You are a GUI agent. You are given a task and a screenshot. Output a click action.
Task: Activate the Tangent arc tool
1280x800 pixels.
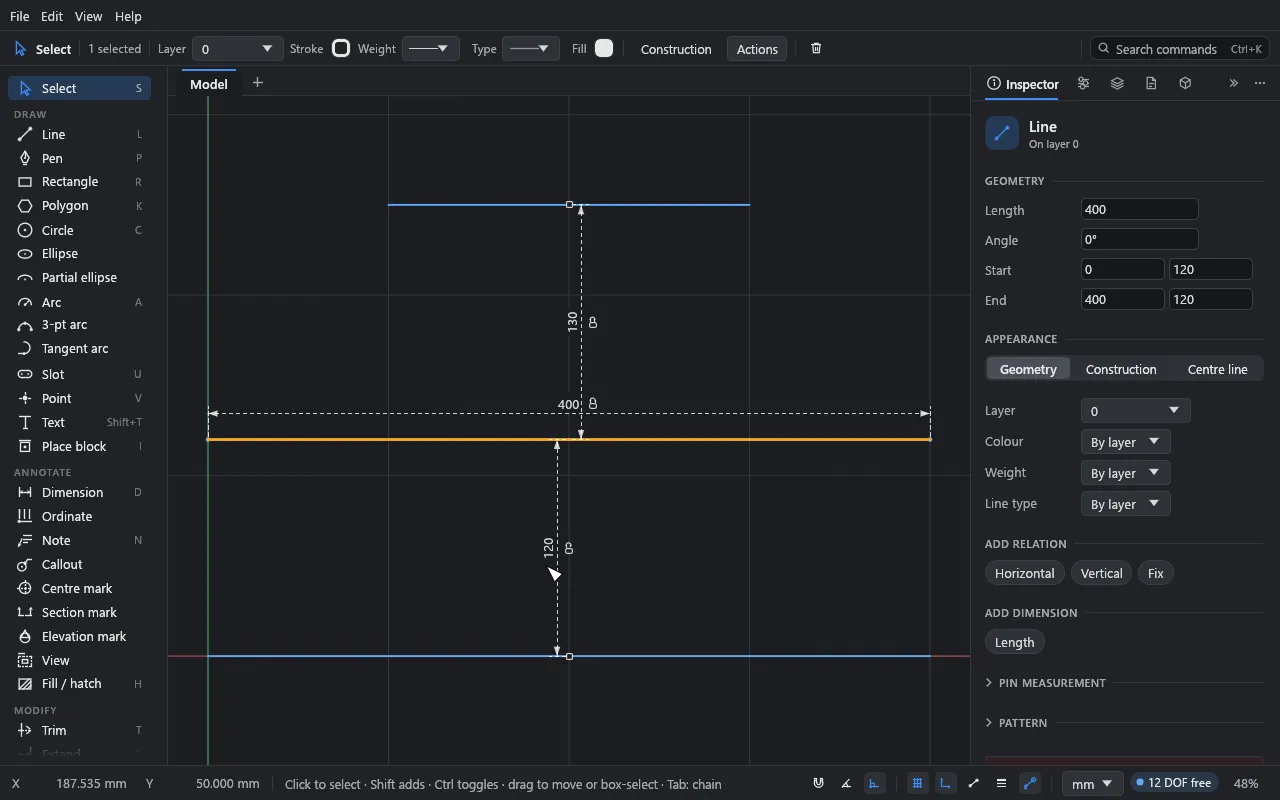click(x=80, y=349)
